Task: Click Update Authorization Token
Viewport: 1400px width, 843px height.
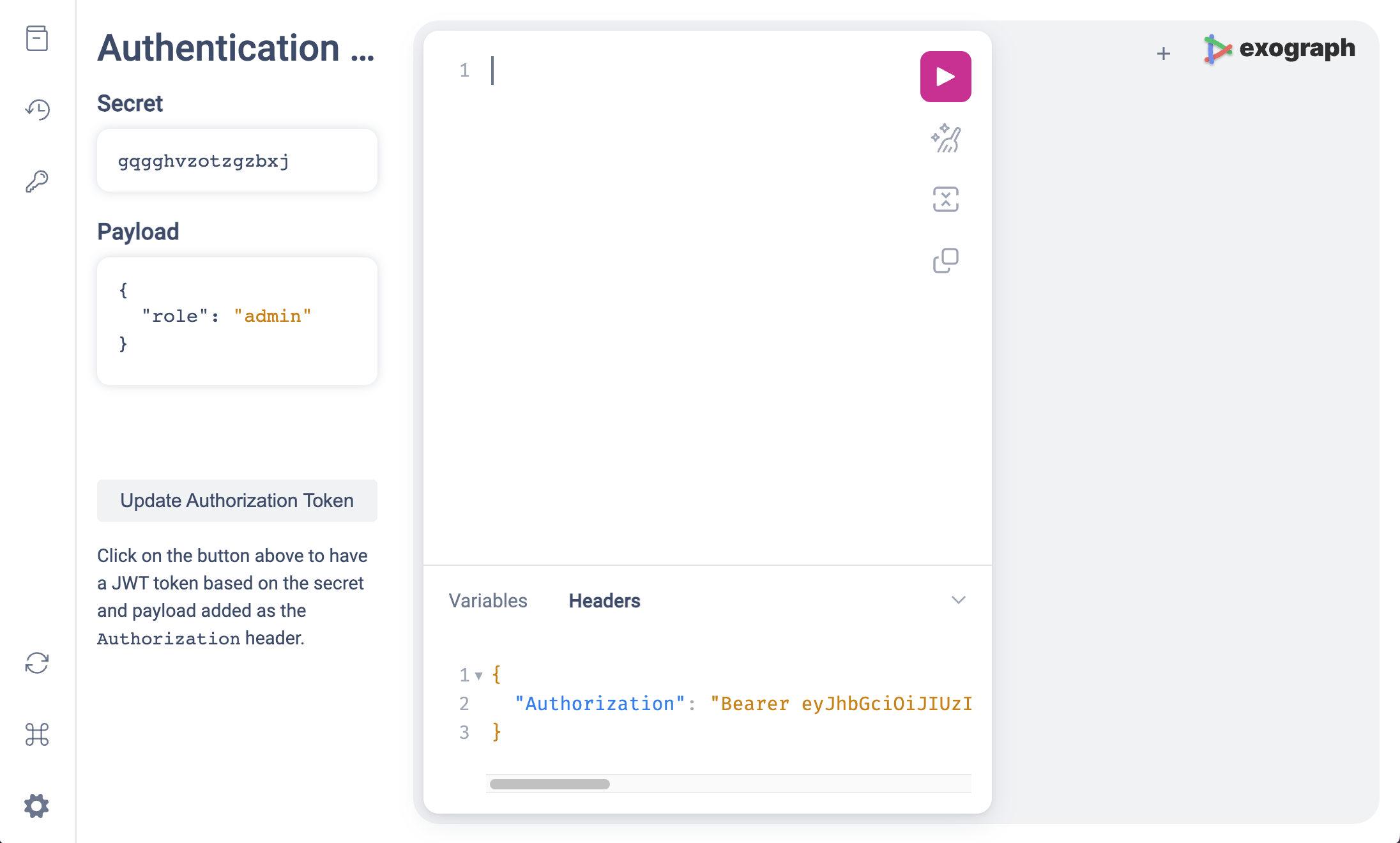Action: [237, 501]
